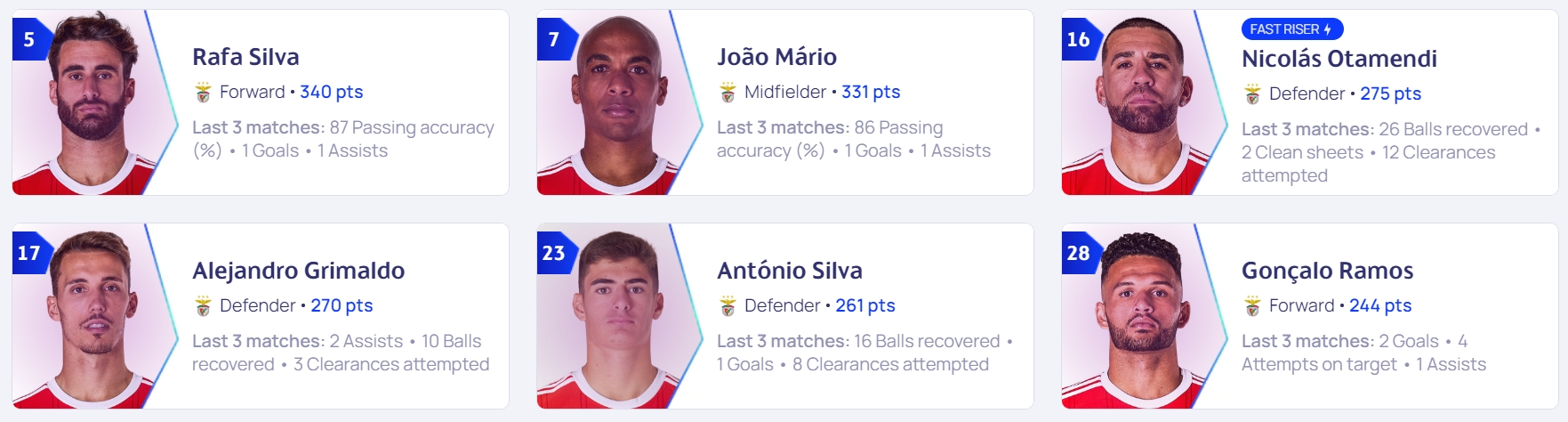Click António Silva's 261 pts score

click(865, 305)
